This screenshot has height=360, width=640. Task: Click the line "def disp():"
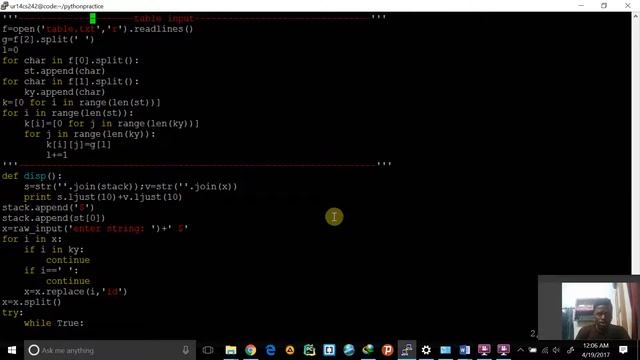click(x=32, y=176)
